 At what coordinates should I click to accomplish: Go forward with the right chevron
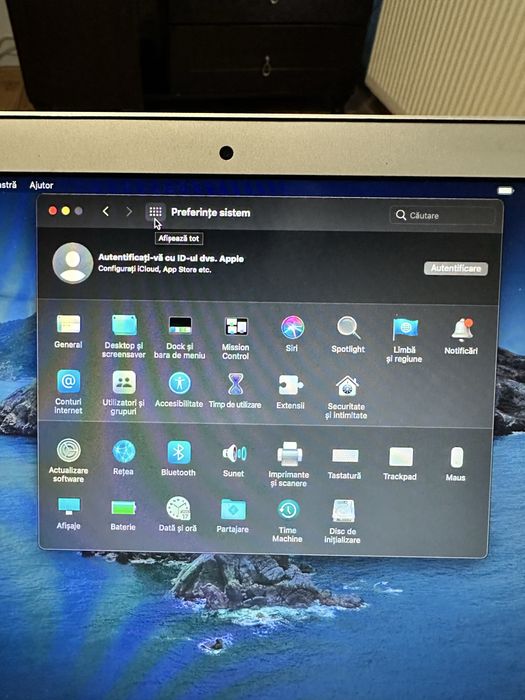point(129,212)
